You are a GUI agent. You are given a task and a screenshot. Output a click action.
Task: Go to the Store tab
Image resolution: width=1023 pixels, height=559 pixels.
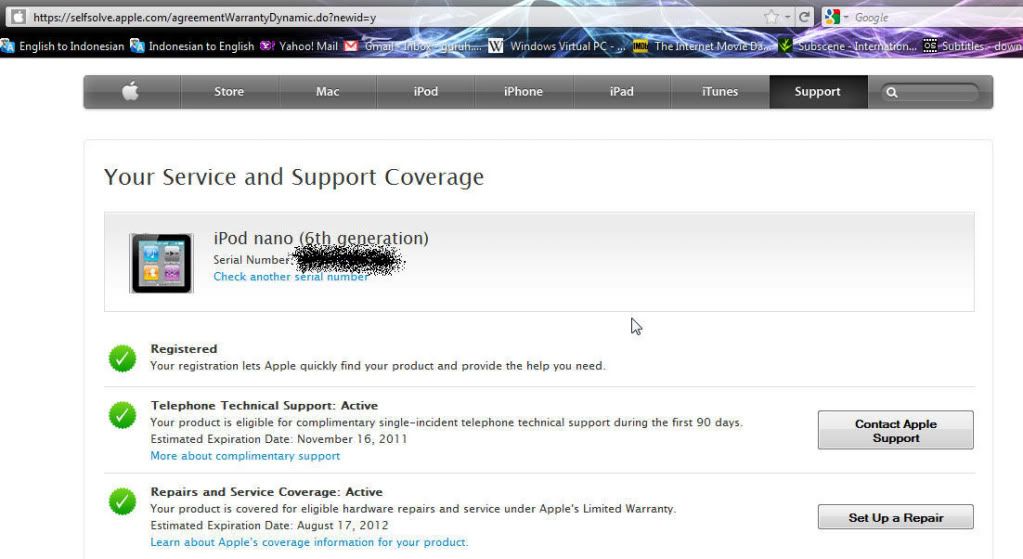229,91
